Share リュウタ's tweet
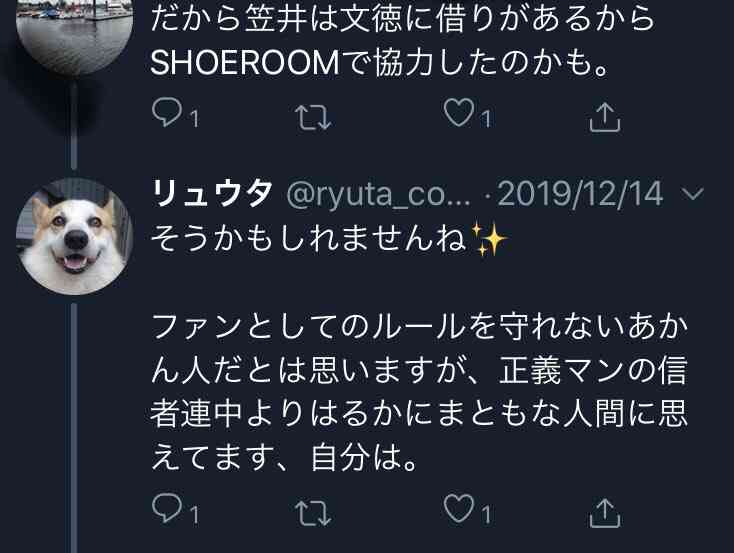This screenshot has height=553, width=734. click(x=604, y=512)
